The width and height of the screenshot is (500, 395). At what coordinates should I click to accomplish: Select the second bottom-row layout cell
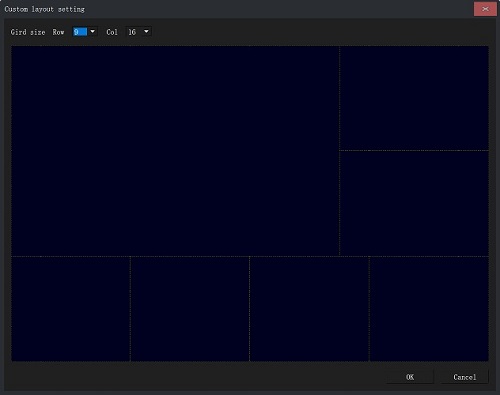click(190, 309)
